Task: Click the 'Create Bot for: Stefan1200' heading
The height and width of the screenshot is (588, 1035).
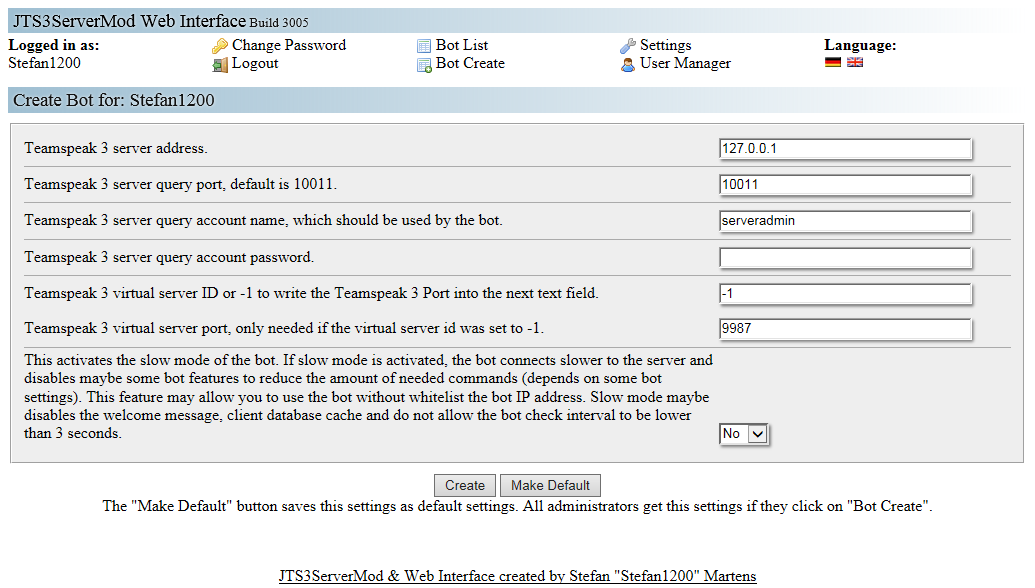Action: click(x=114, y=100)
